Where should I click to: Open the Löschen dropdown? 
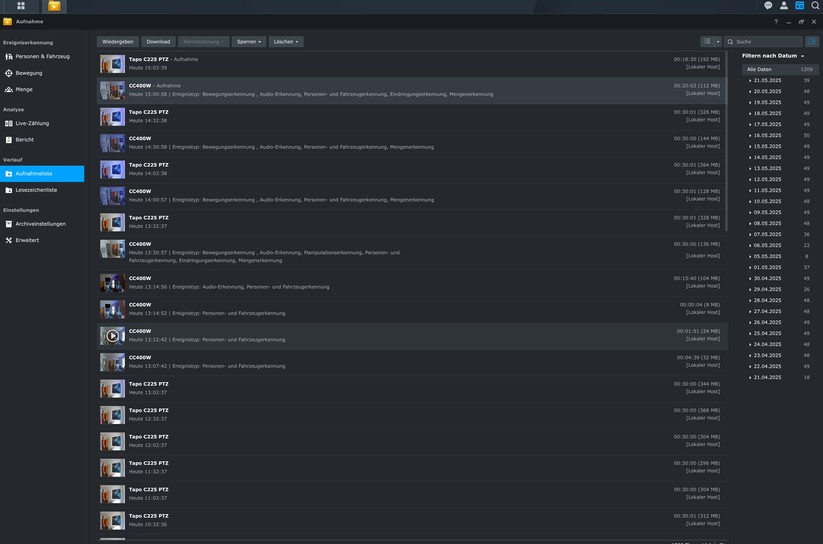[x=286, y=41]
